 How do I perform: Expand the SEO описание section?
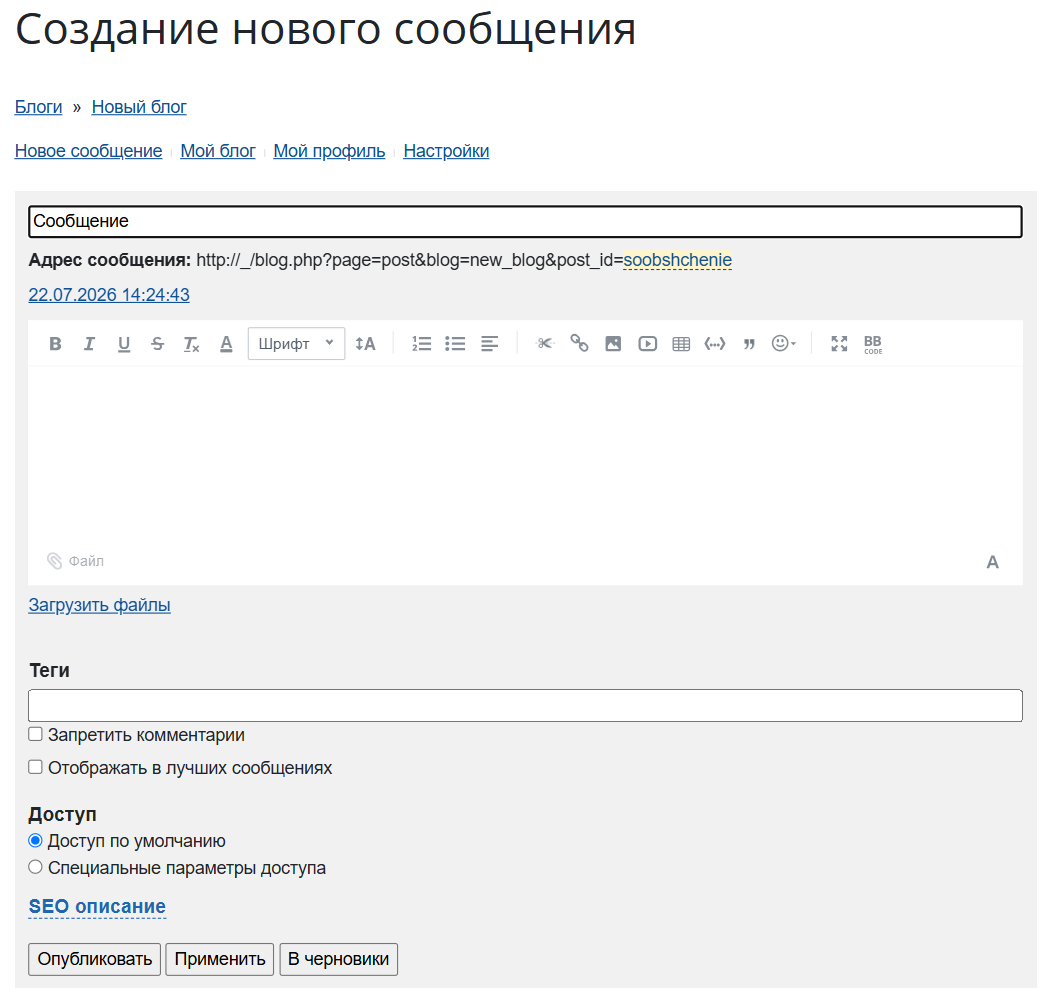[x=97, y=906]
